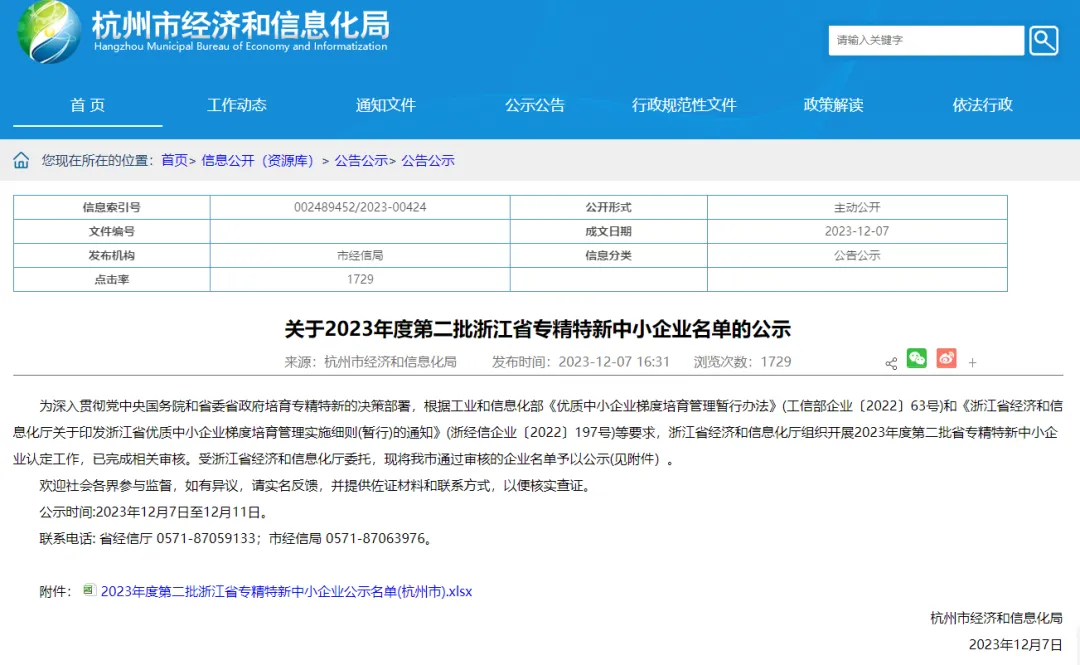Click the Hangzhou bureau globe logo

(x=49, y=32)
